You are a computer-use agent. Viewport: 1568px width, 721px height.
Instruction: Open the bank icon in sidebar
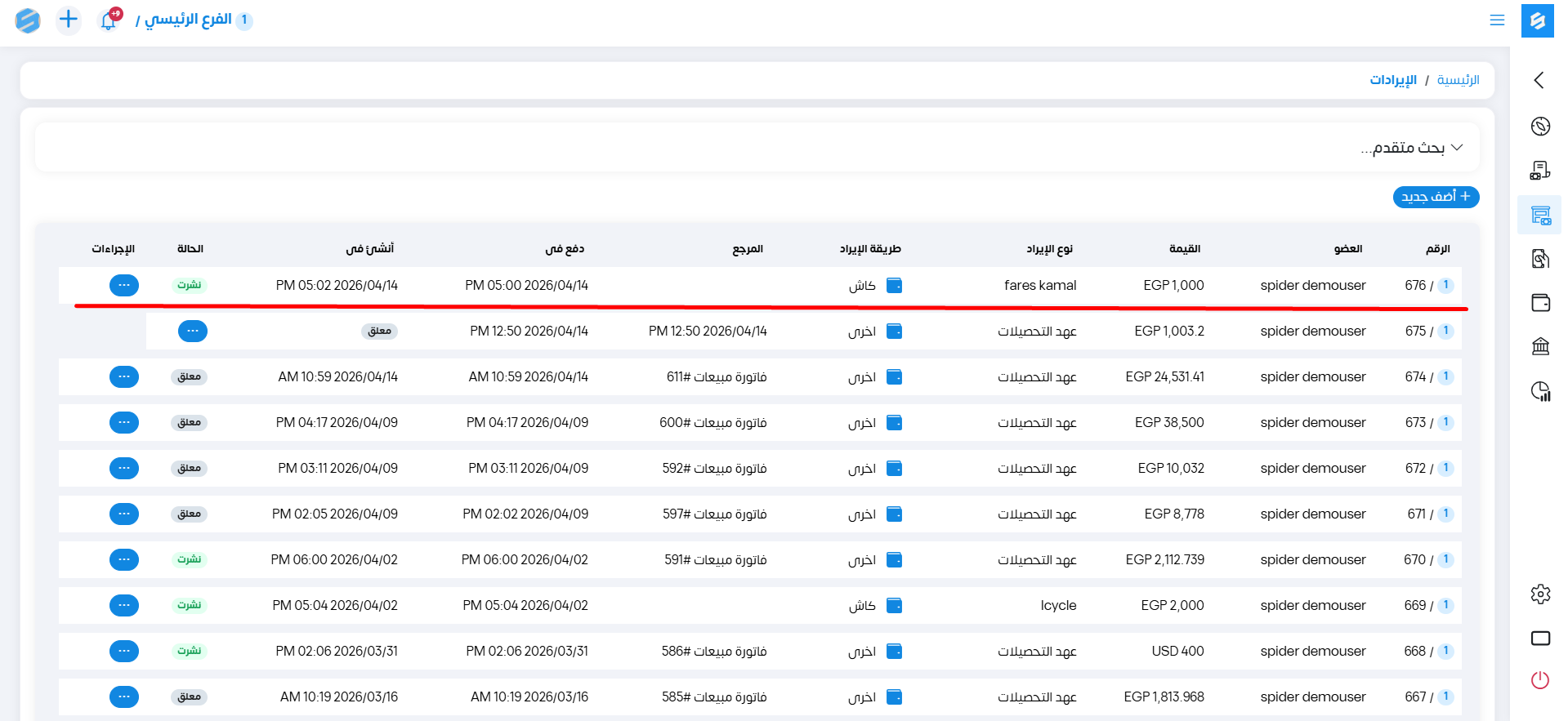click(x=1540, y=347)
